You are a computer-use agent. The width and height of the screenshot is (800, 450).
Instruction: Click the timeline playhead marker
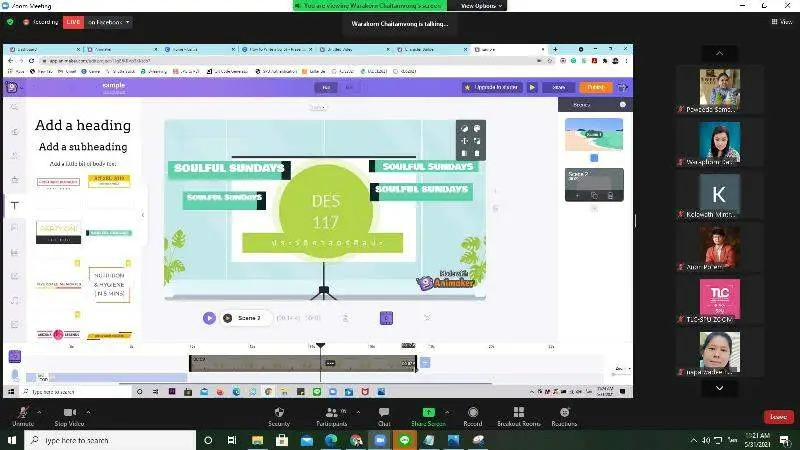321,346
